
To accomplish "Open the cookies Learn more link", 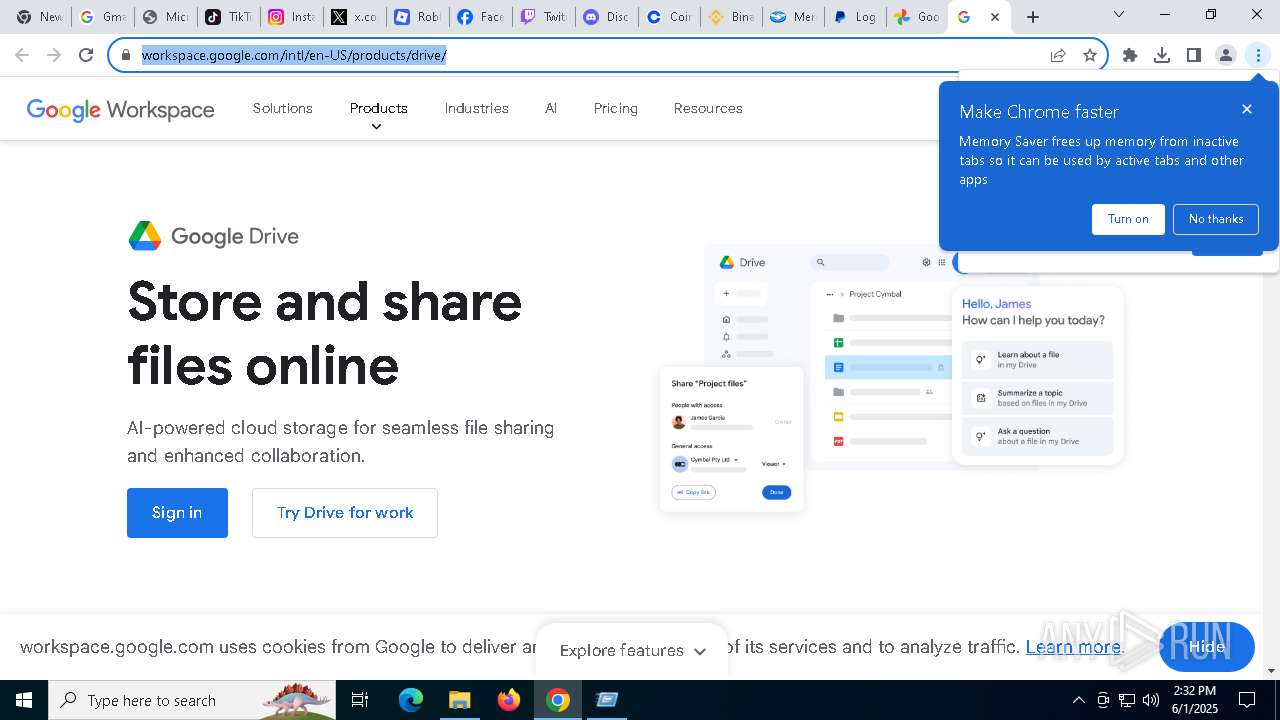I will pyautogui.click(x=1073, y=647).
